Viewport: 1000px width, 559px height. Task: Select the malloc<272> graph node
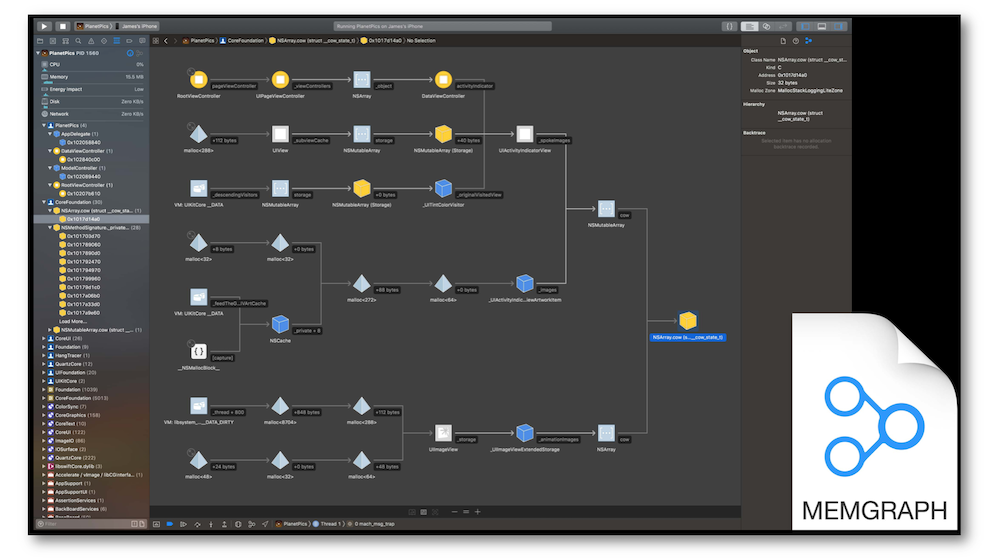(362, 284)
